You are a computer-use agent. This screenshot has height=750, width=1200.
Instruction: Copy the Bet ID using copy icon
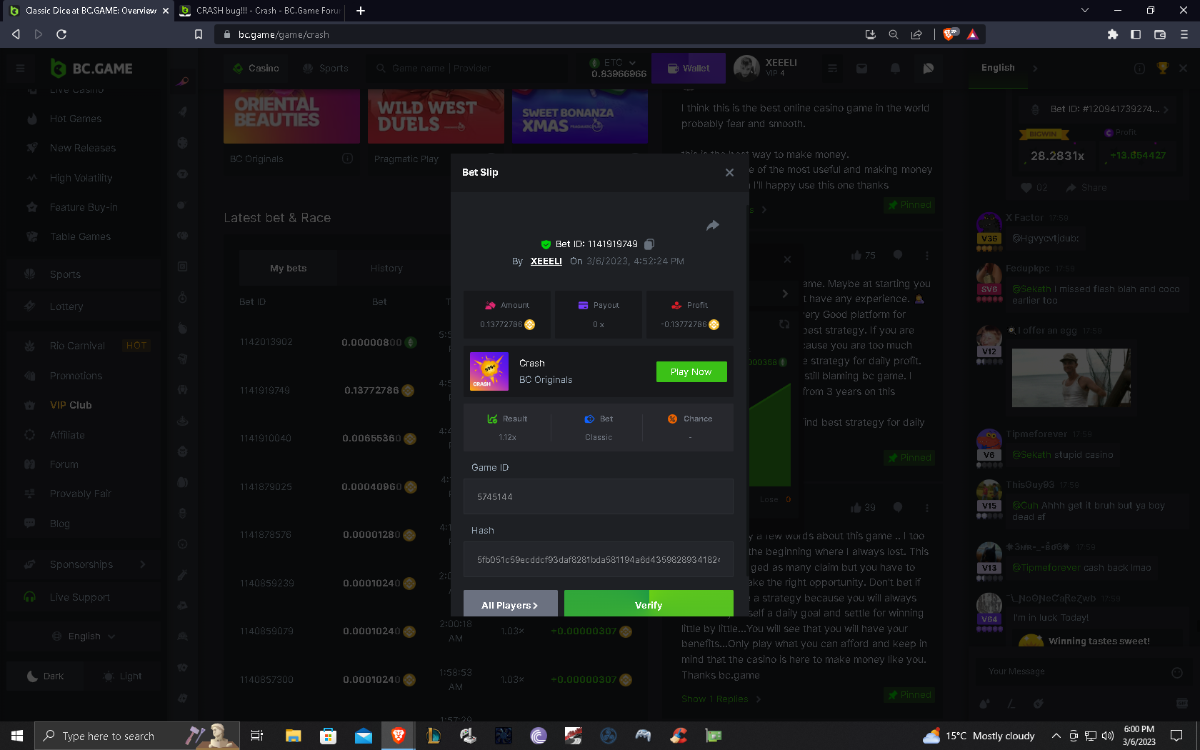[650, 244]
